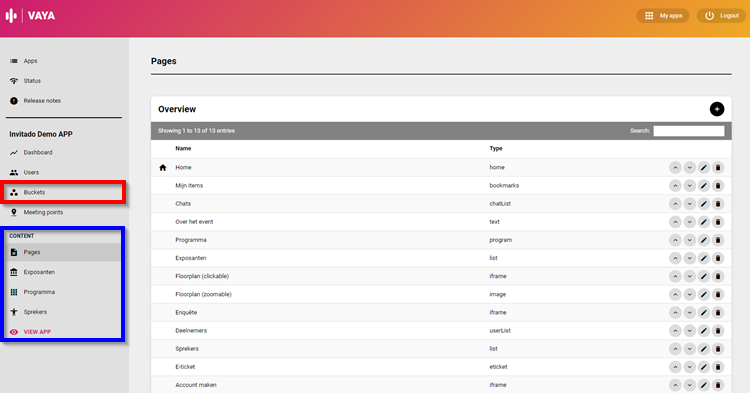The width and height of the screenshot is (750, 393).
Task: Edit the Enquête page pencil icon
Action: pos(704,313)
